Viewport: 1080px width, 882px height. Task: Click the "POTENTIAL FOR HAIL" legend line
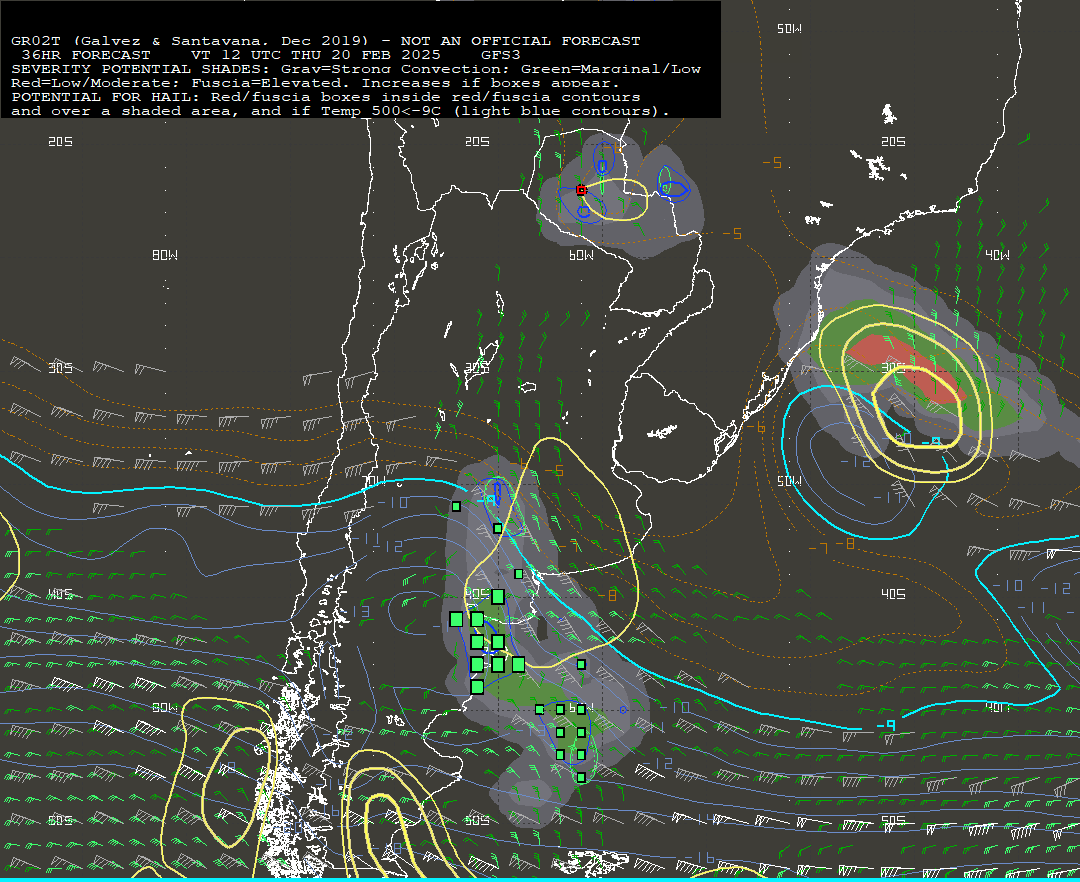pyautogui.click(x=326, y=97)
